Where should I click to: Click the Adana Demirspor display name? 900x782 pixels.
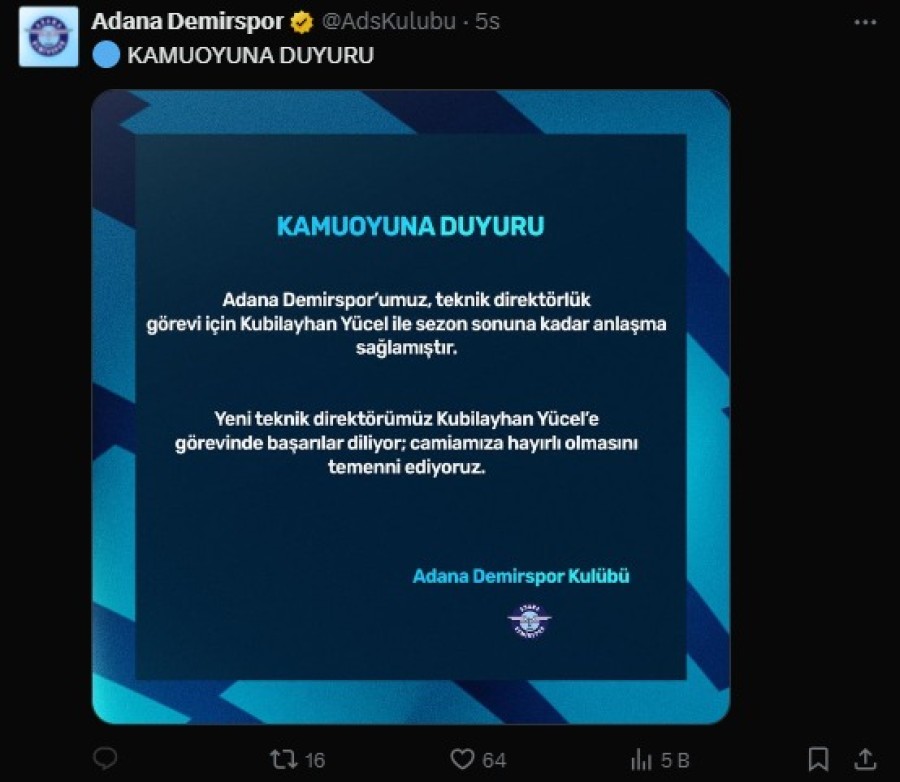(187, 21)
